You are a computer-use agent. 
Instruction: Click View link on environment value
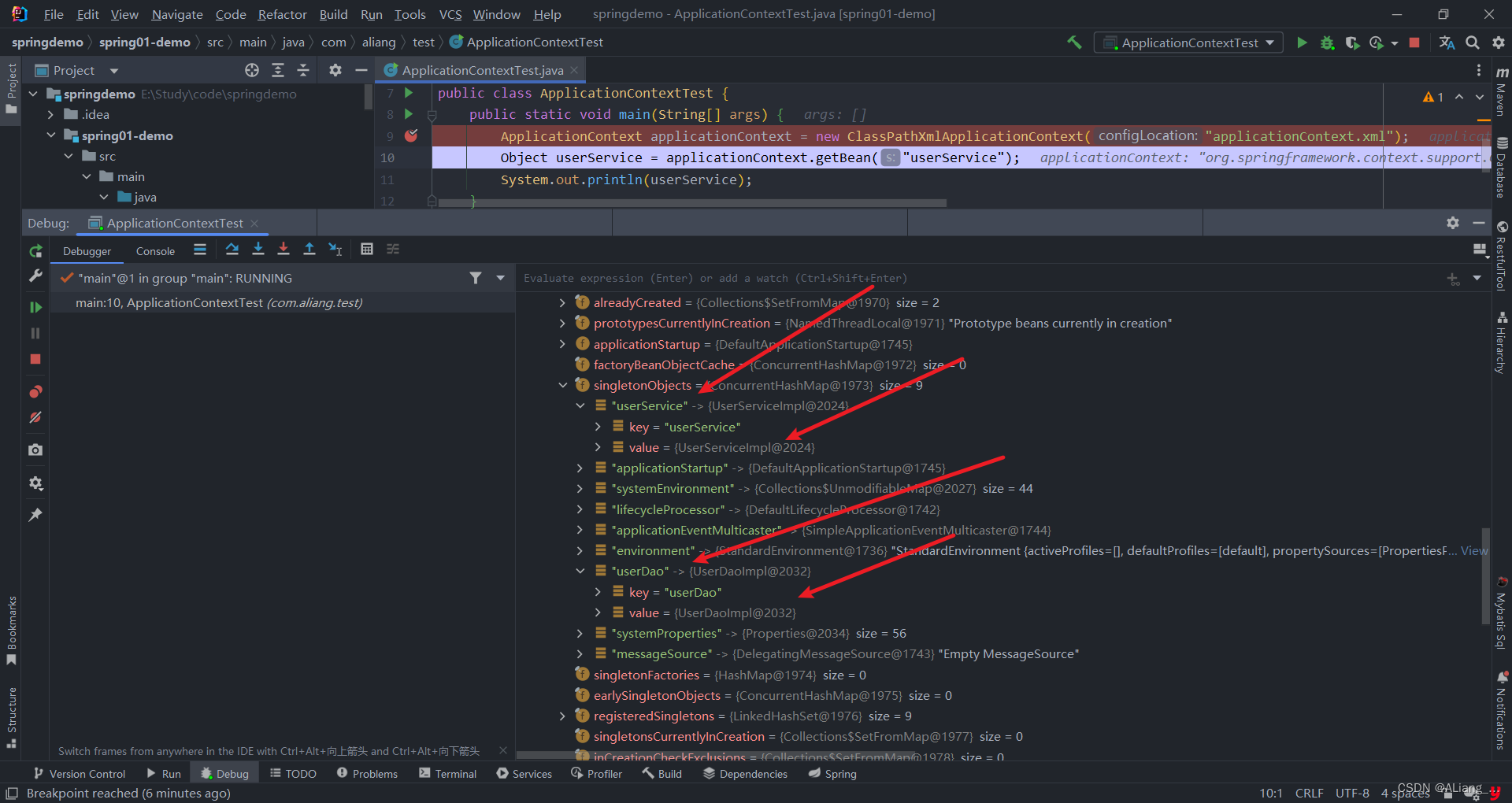point(1474,551)
